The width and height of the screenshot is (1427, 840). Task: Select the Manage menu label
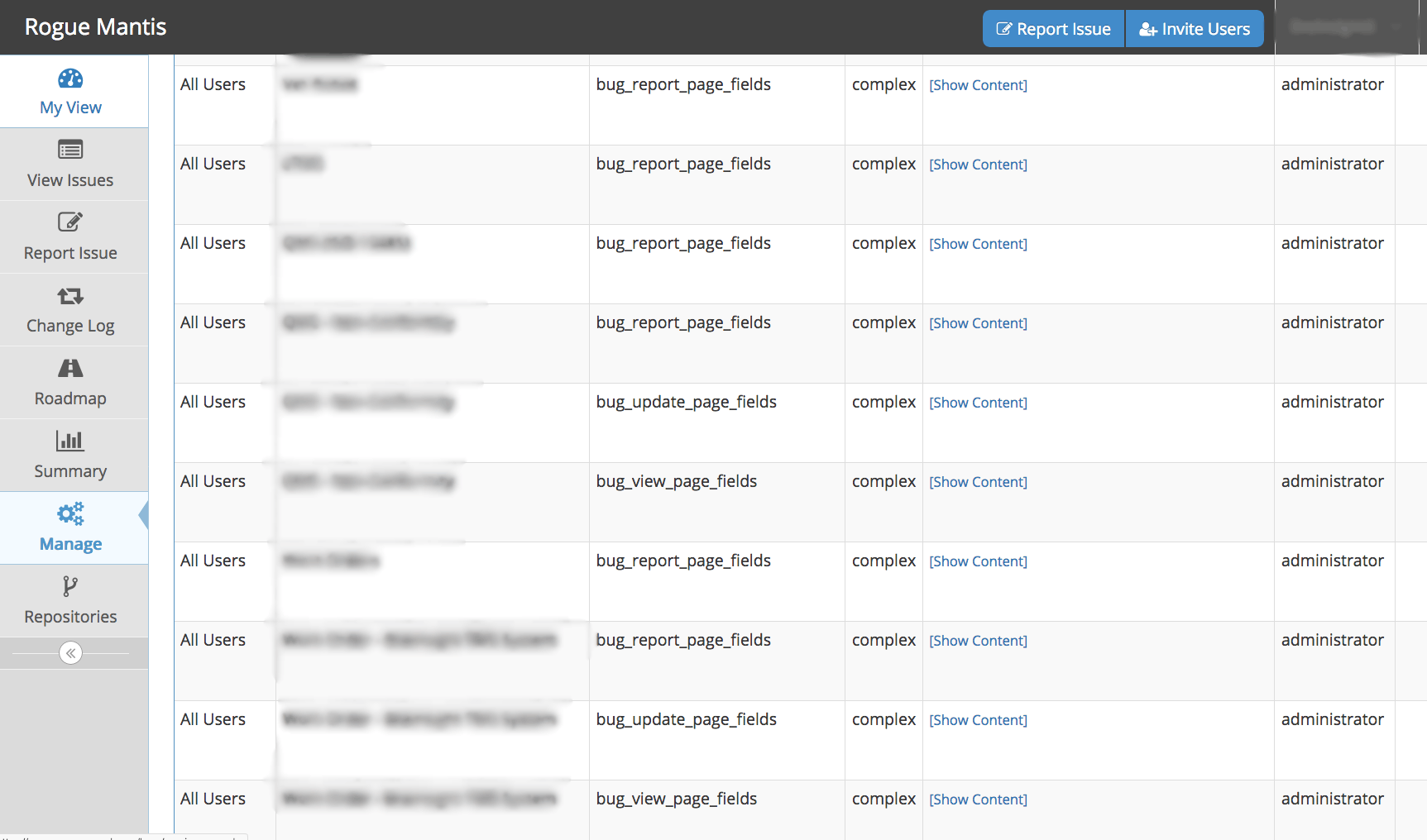(x=71, y=544)
